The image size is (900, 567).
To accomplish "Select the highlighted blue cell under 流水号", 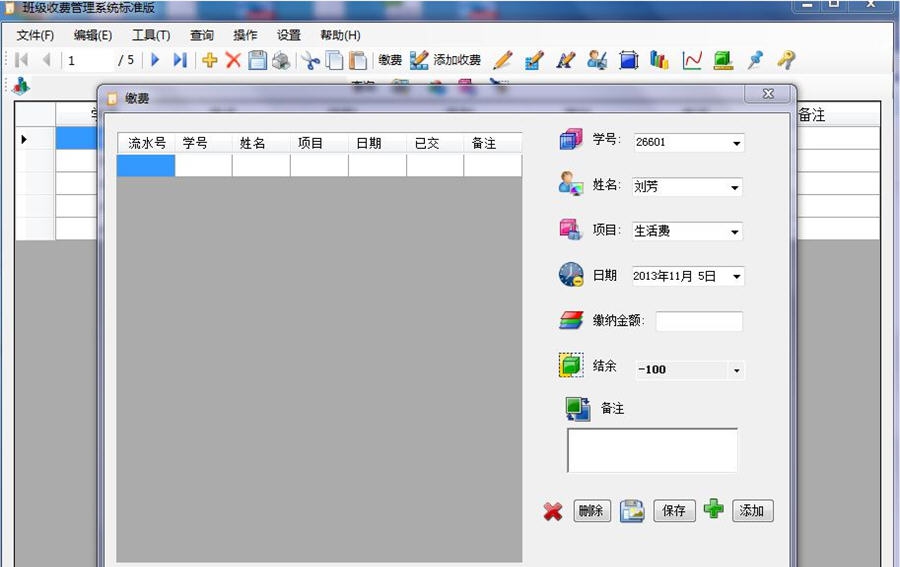I will (x=146, y=165).
